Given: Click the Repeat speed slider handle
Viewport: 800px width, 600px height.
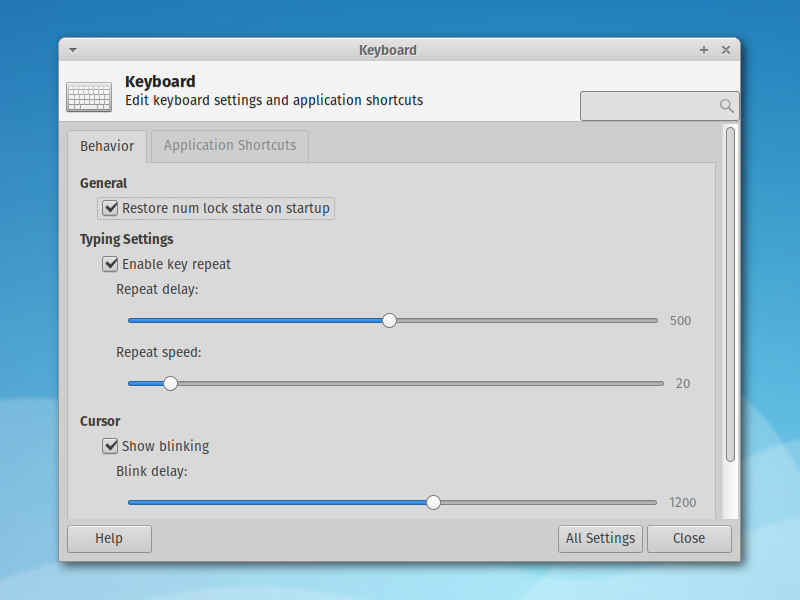Looking at the screenshot, I should tap(170, 382).
